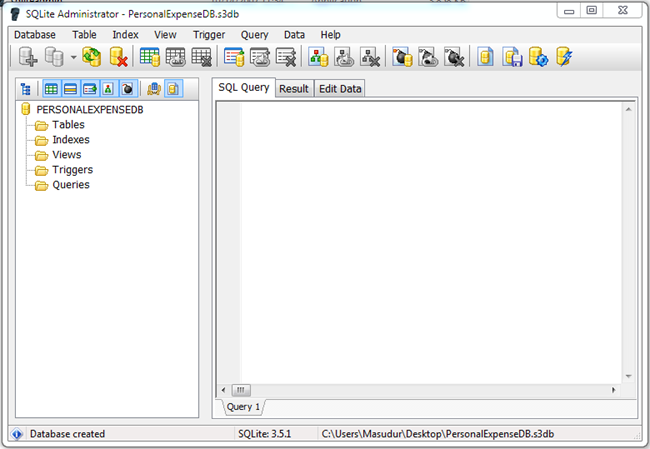
Task: Click the SQLite Administrator title bar app icon
Action: 15,14
